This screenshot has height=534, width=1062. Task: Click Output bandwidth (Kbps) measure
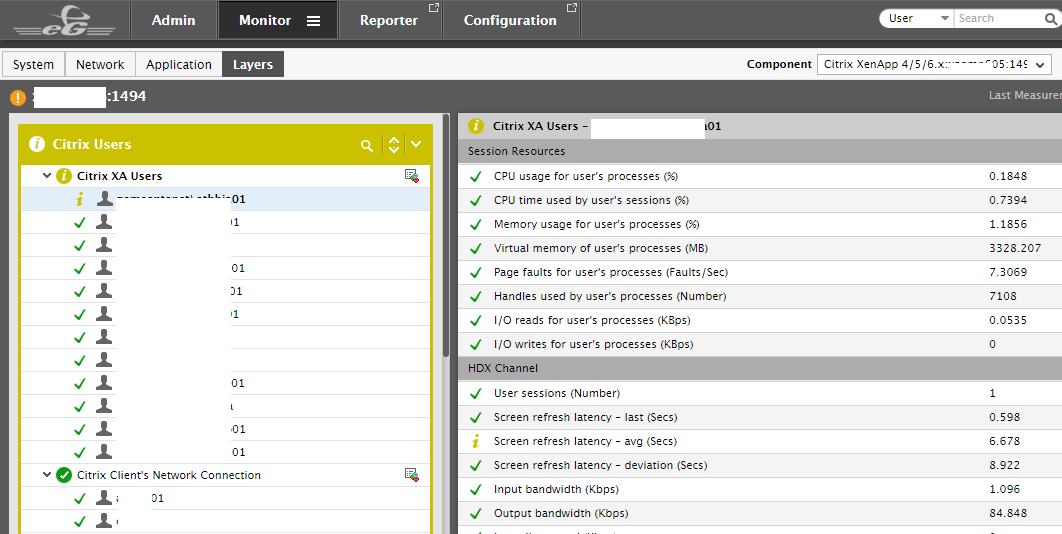[561, 513]
